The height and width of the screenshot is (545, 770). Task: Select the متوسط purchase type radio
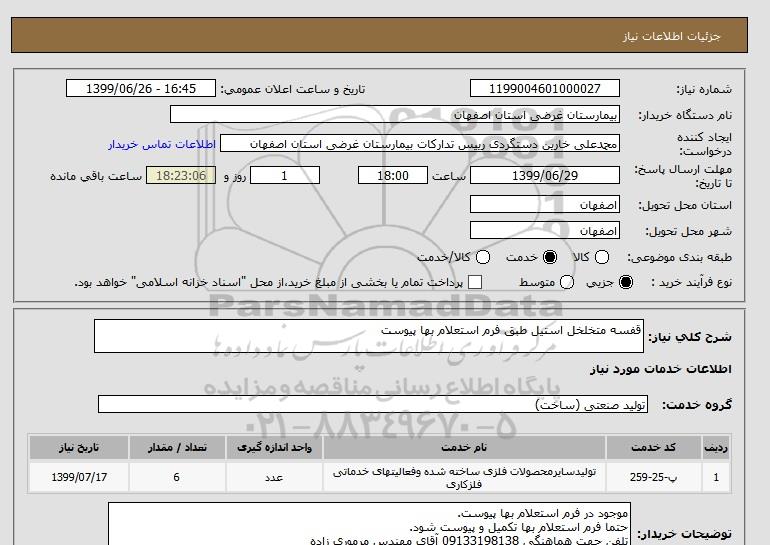click(567, 282)
